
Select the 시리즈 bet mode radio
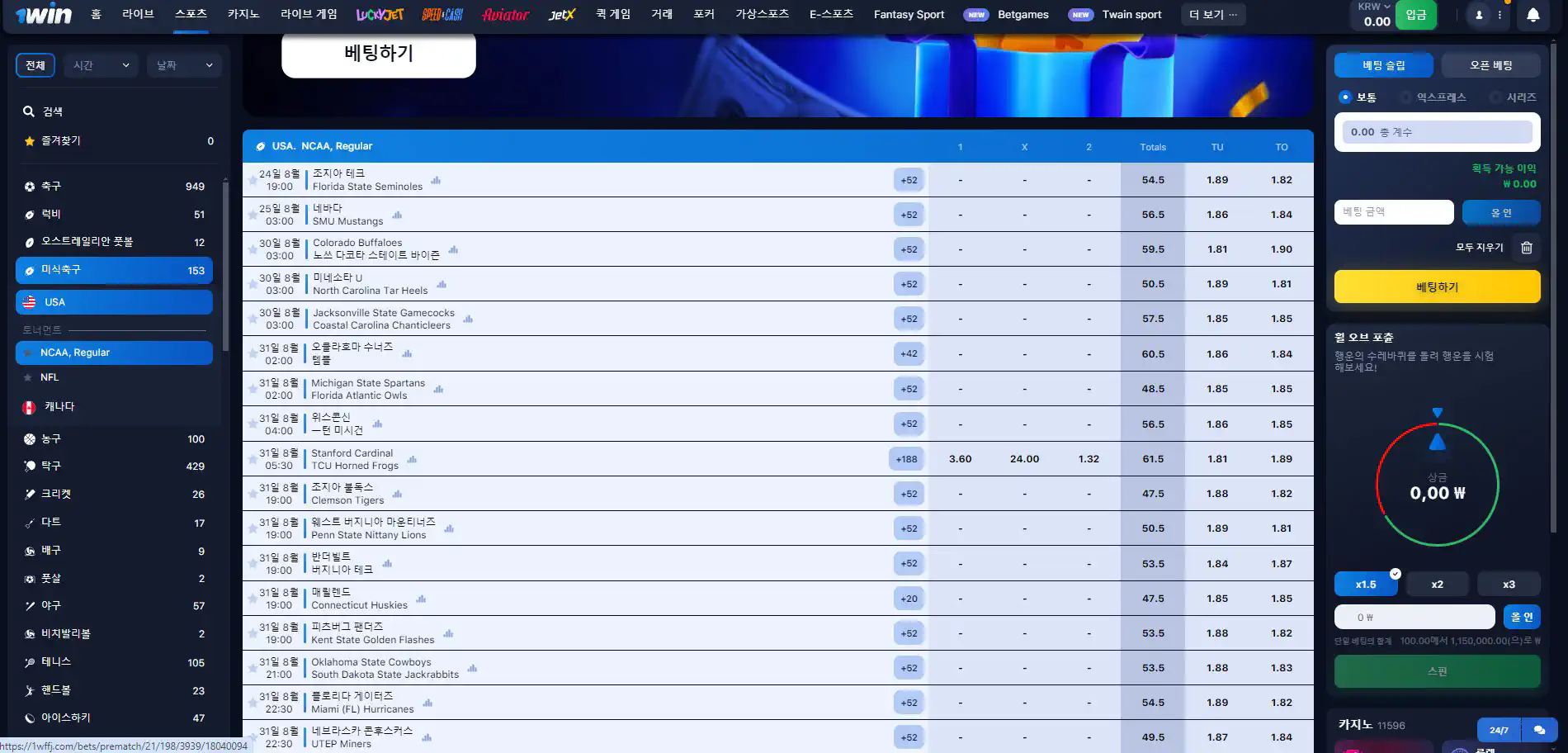[x=1493, y=97]
